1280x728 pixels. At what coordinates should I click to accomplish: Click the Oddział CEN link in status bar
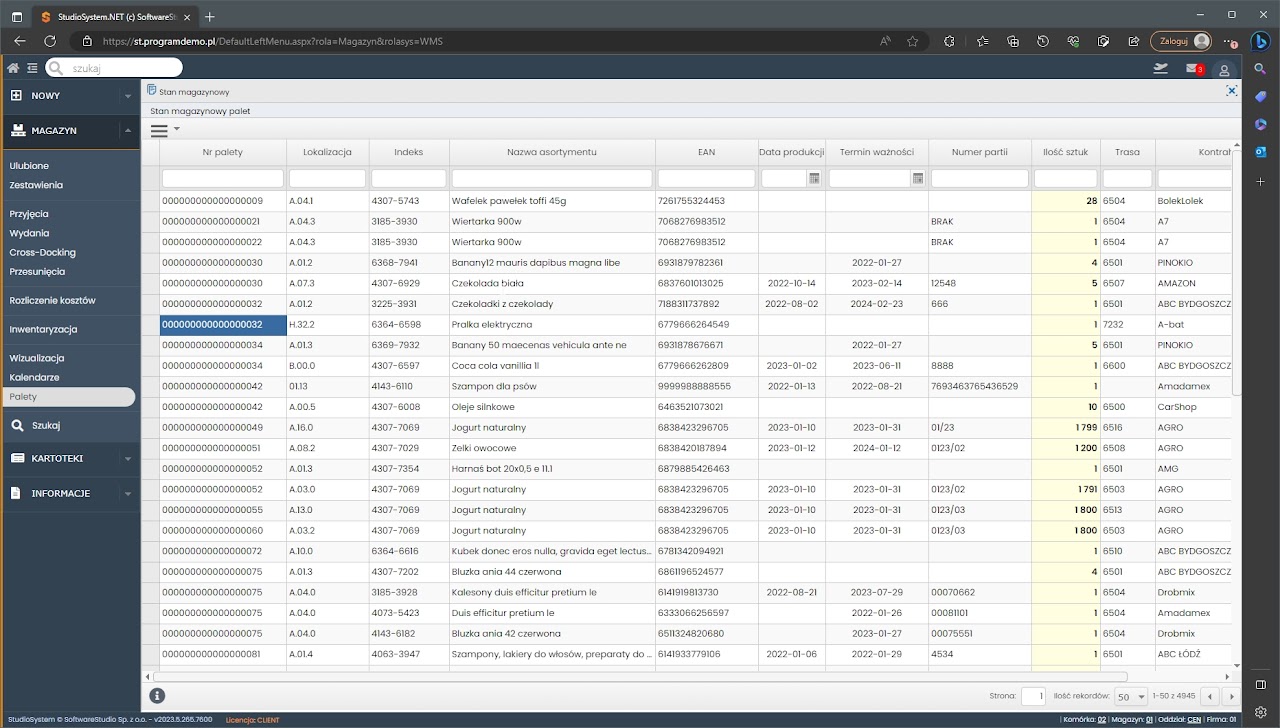tap(1194, 720)
